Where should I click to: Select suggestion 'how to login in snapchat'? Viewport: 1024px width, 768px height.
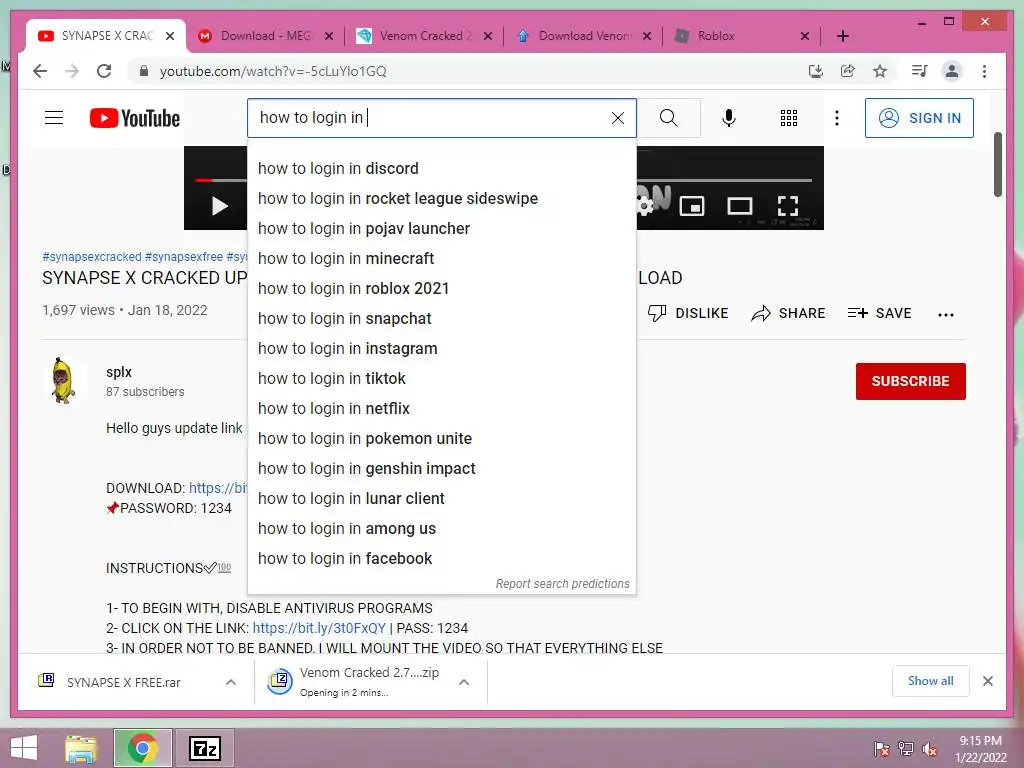coord(441,319)
